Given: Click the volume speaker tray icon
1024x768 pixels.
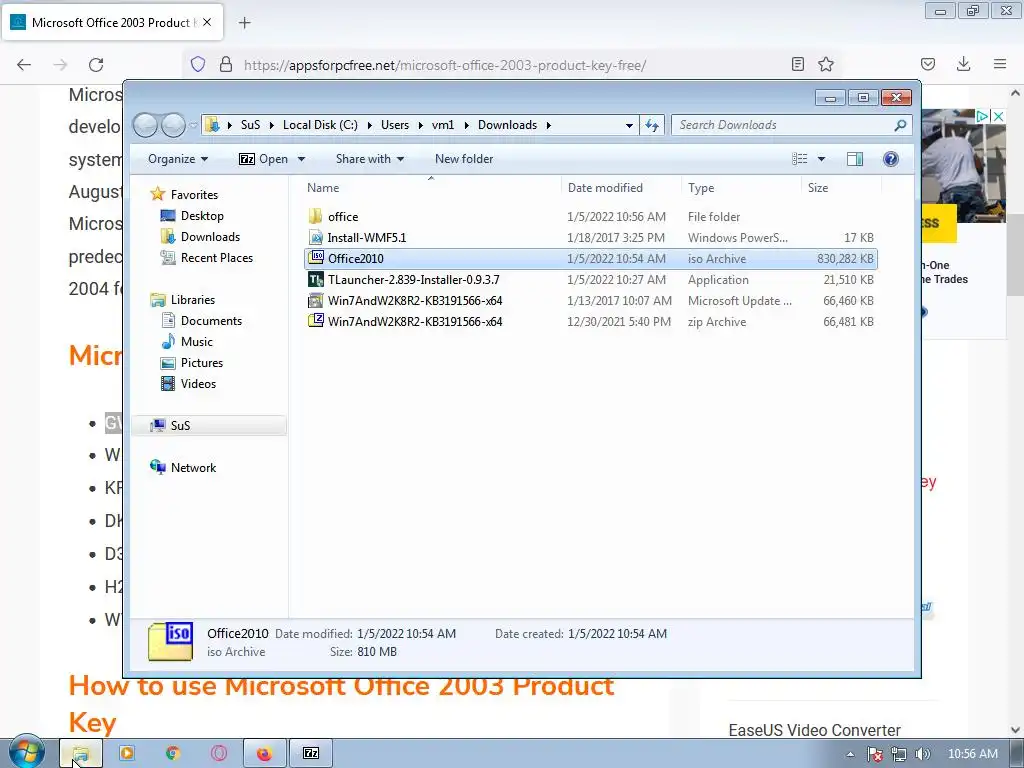Looking at the screenshot, I should click(x=922, y=754).
